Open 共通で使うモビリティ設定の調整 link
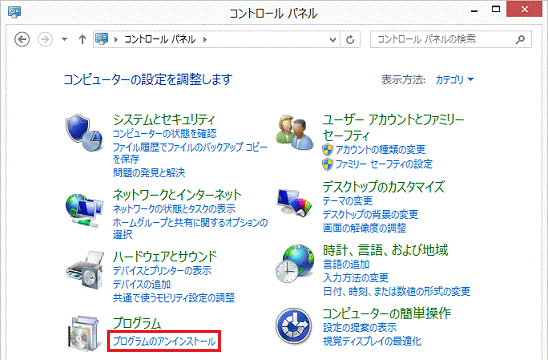The height and width of the screenshot is (360, 548). point(174,298)
